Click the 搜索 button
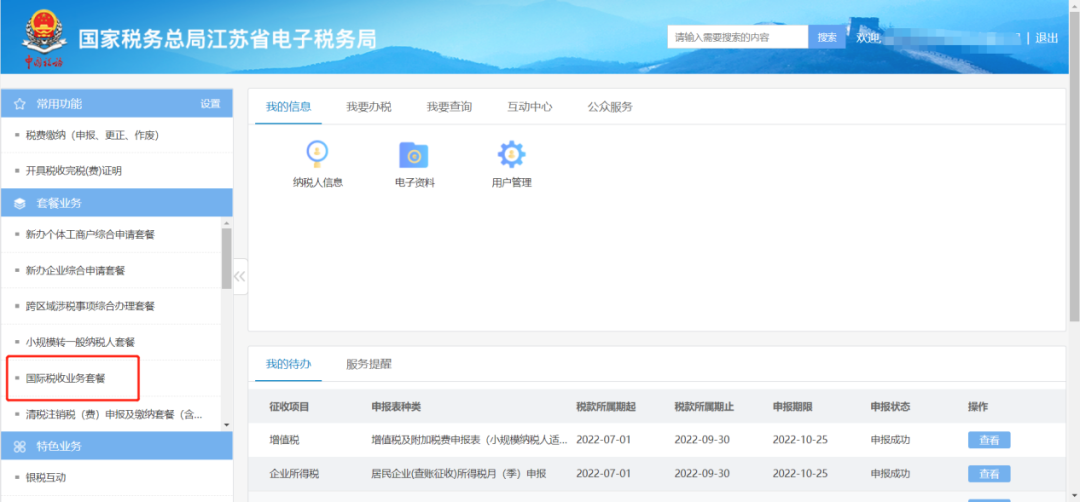Image resolution: width=1080 pixels, height=502 pixels. [x=827, y=37]
